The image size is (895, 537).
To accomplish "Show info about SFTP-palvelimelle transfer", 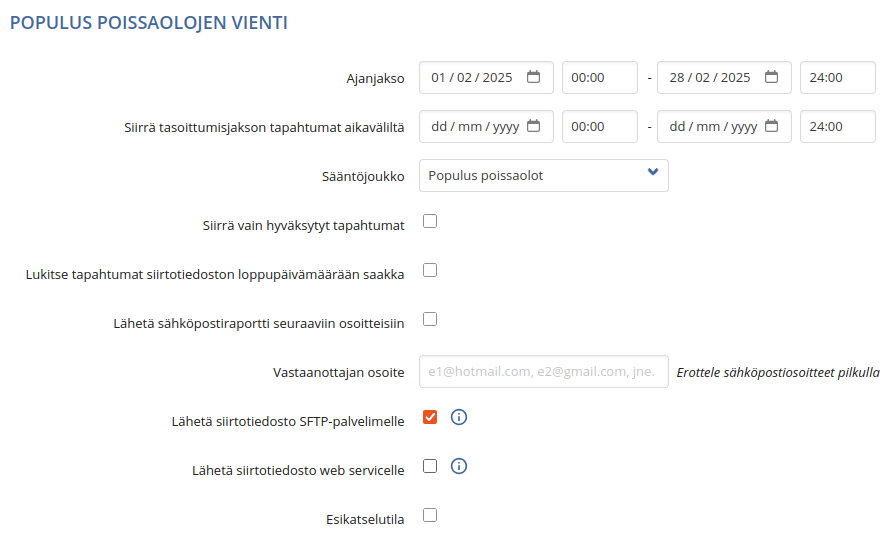I will click(459, 417).
